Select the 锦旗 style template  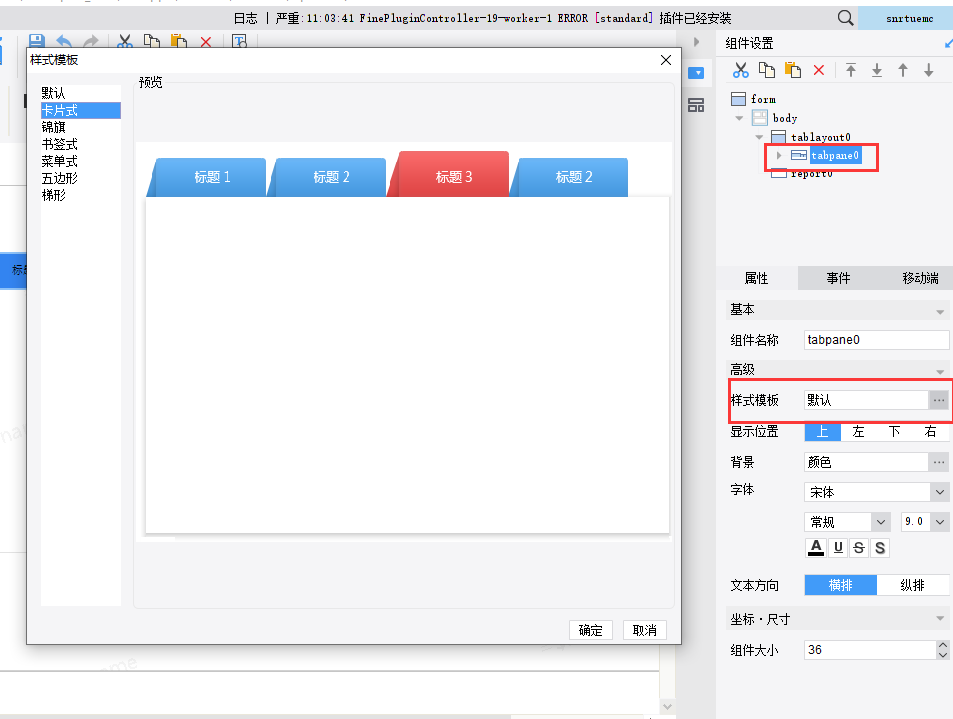81,127
